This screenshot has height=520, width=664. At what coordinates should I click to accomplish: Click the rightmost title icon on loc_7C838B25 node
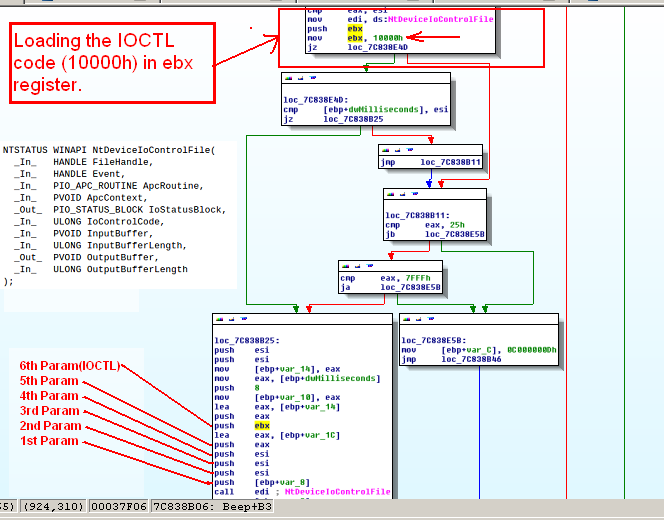click(243, 319)
